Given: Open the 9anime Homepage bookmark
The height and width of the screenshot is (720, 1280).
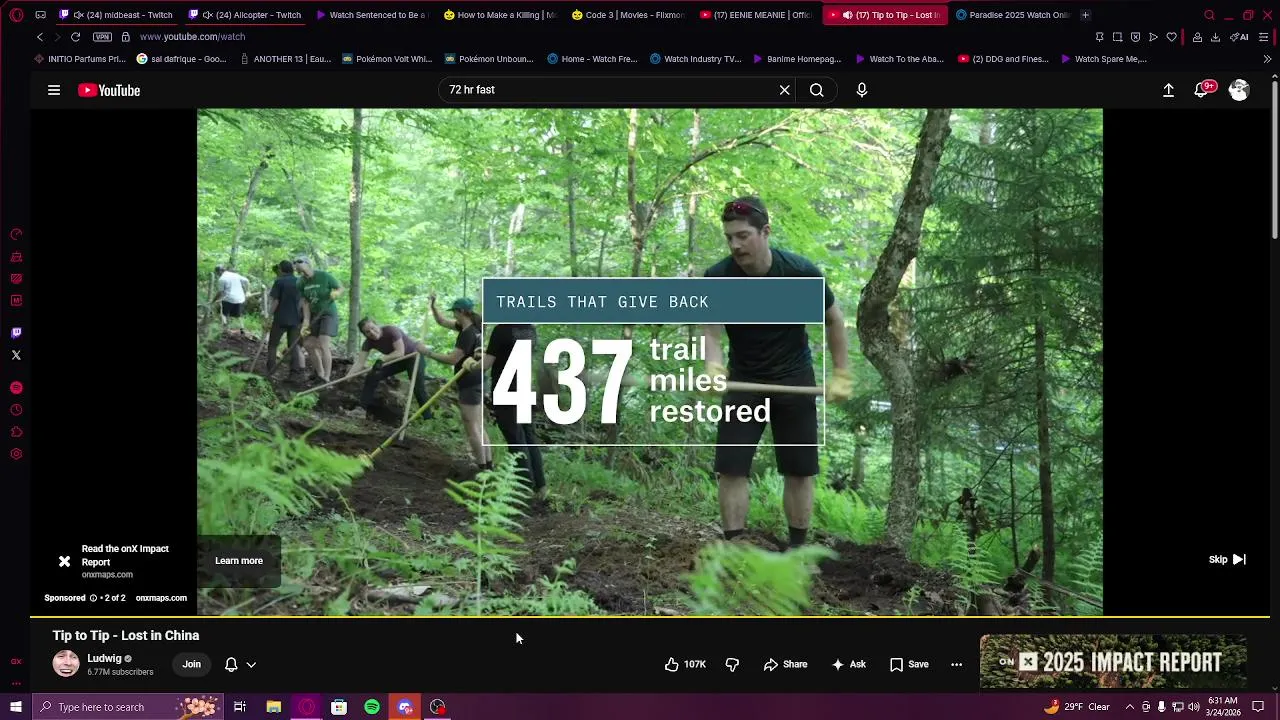Looking at the screenshot, I should click(x=796, y=59).
